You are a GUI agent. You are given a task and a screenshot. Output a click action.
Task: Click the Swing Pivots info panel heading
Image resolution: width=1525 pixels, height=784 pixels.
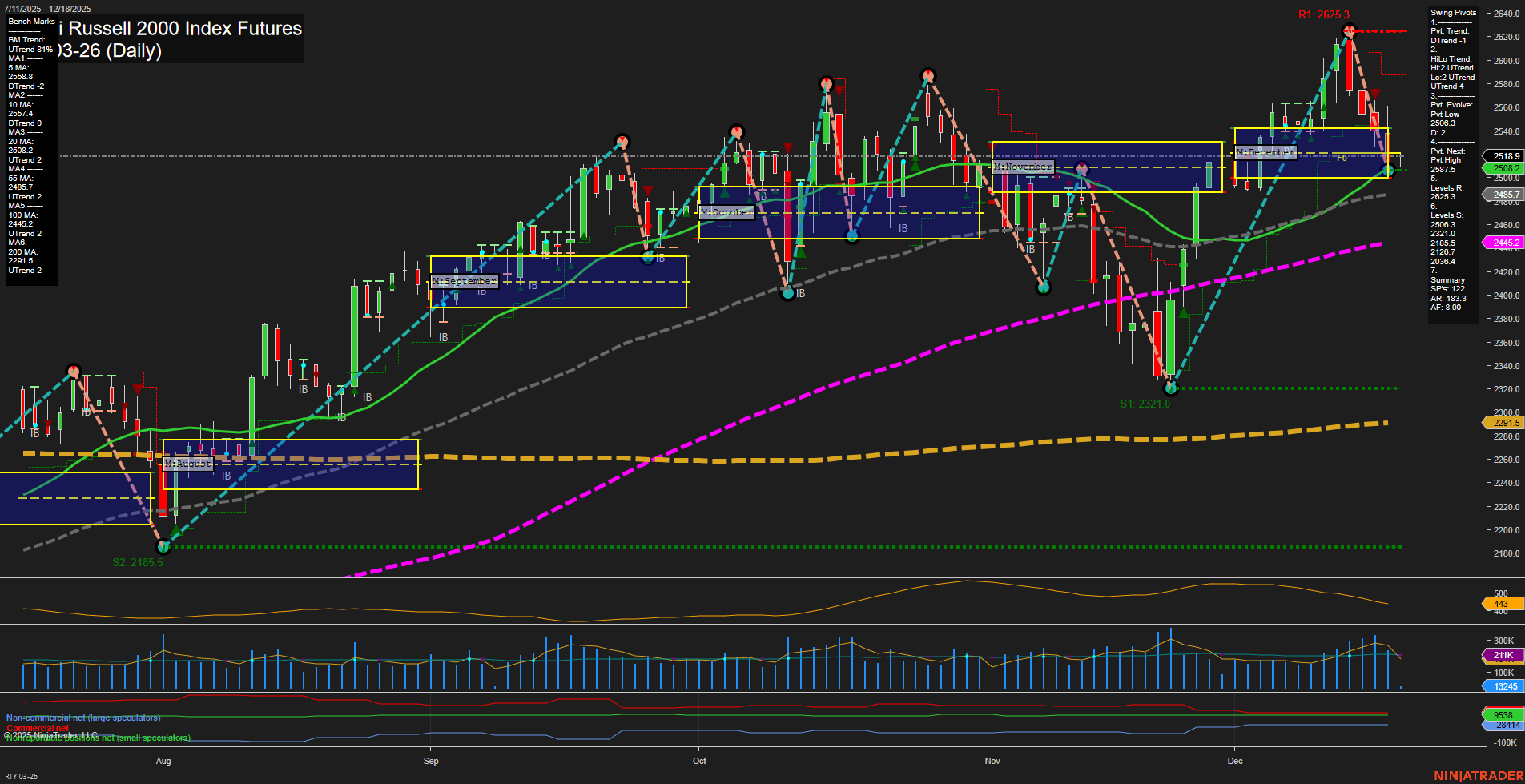1453,13
